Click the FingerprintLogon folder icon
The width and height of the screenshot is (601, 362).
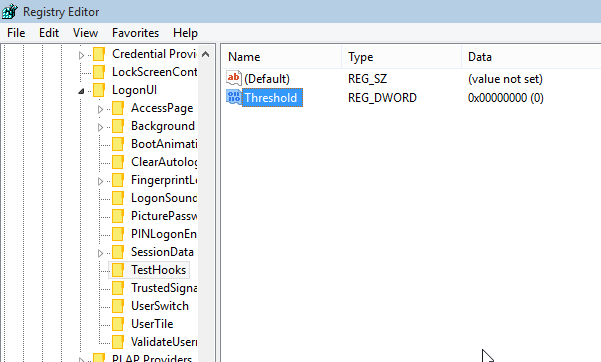pyautogui.click(x=118, y=180)
